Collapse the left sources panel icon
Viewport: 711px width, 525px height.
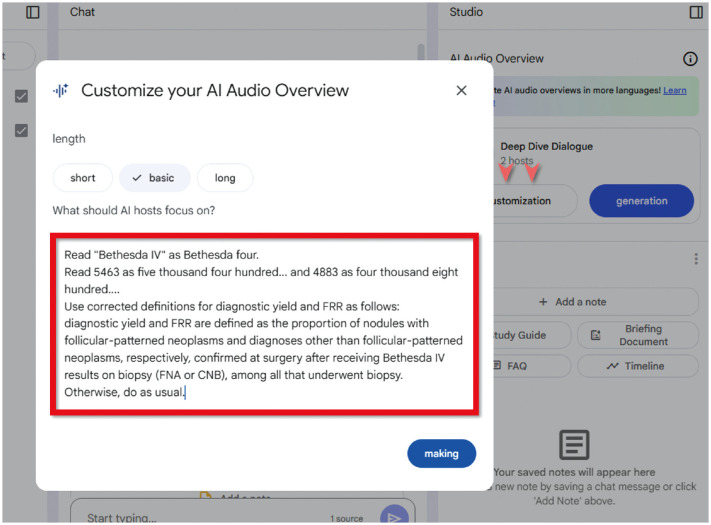(x=33, y=12)
